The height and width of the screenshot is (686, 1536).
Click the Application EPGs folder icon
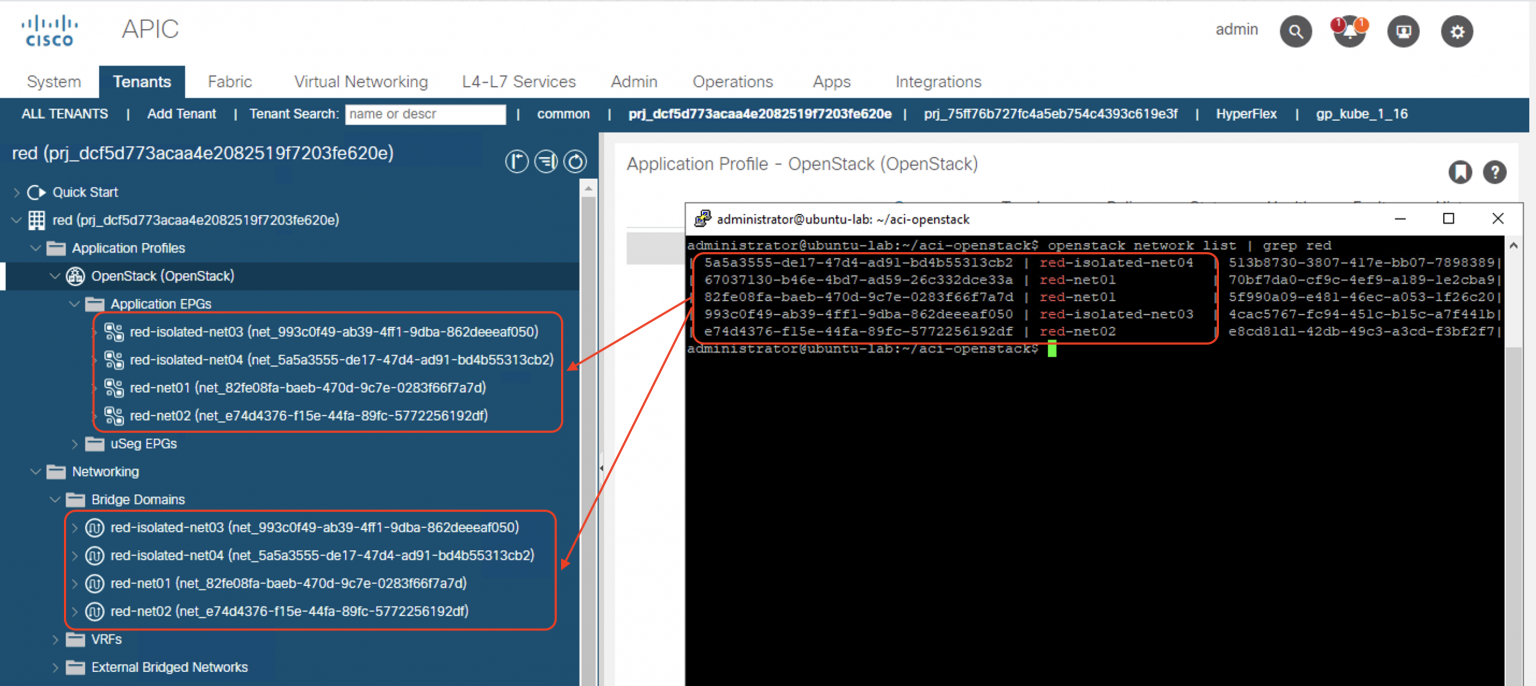95,304
